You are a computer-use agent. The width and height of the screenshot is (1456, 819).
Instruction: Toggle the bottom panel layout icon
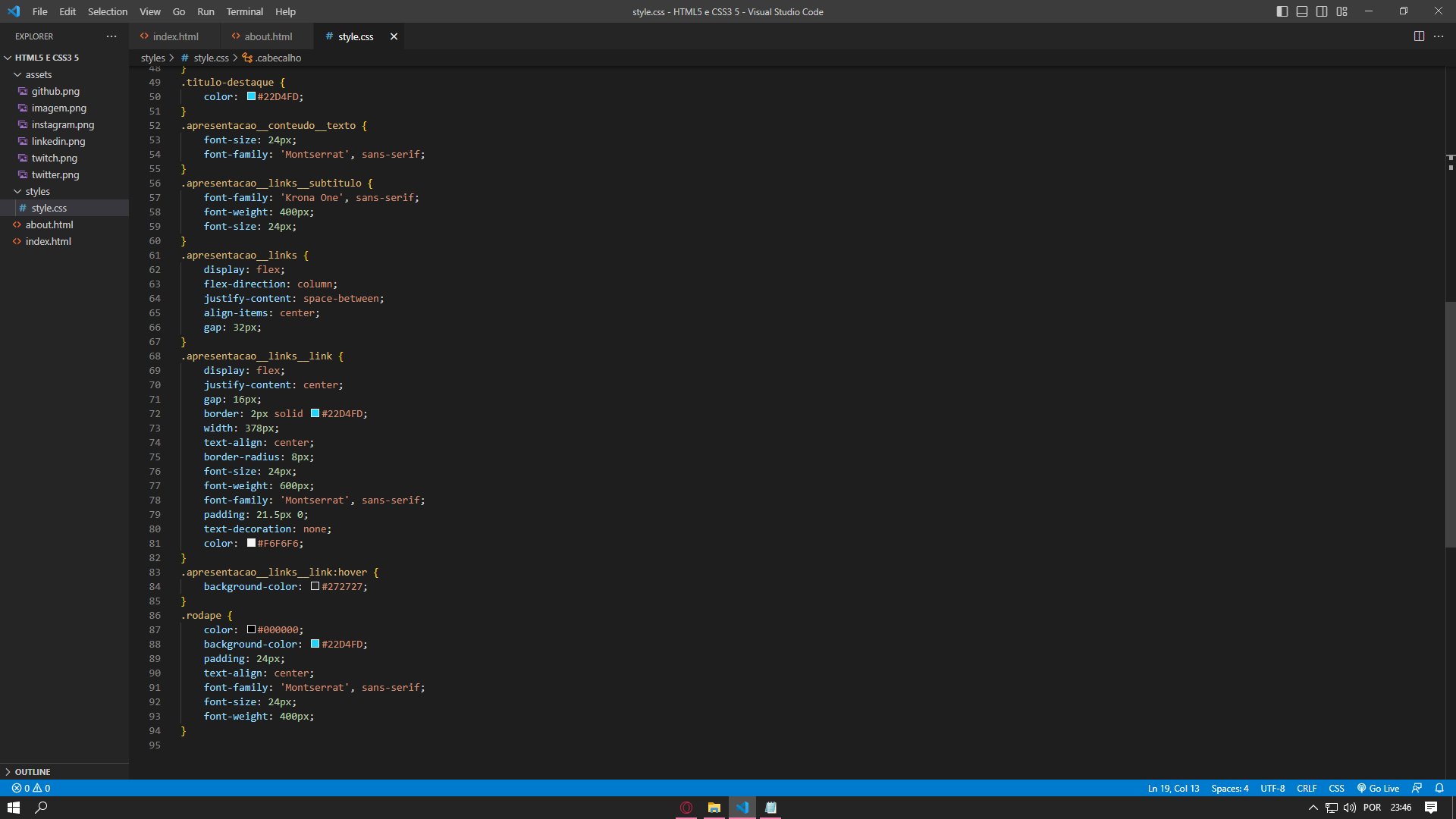tap(1301, 11)
